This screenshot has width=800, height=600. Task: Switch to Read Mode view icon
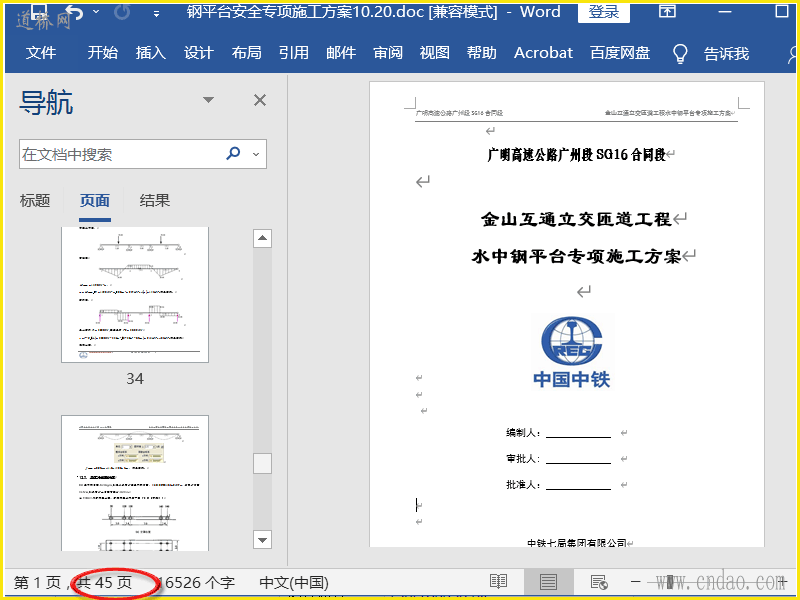[x=498, y=582]
